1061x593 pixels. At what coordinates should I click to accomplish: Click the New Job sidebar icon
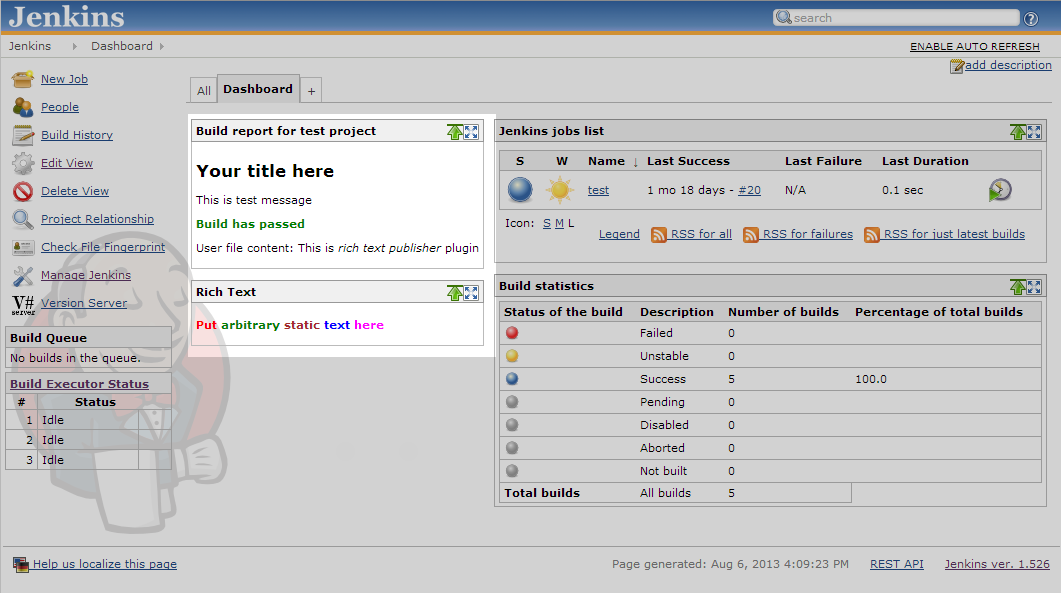click(22, 79)
